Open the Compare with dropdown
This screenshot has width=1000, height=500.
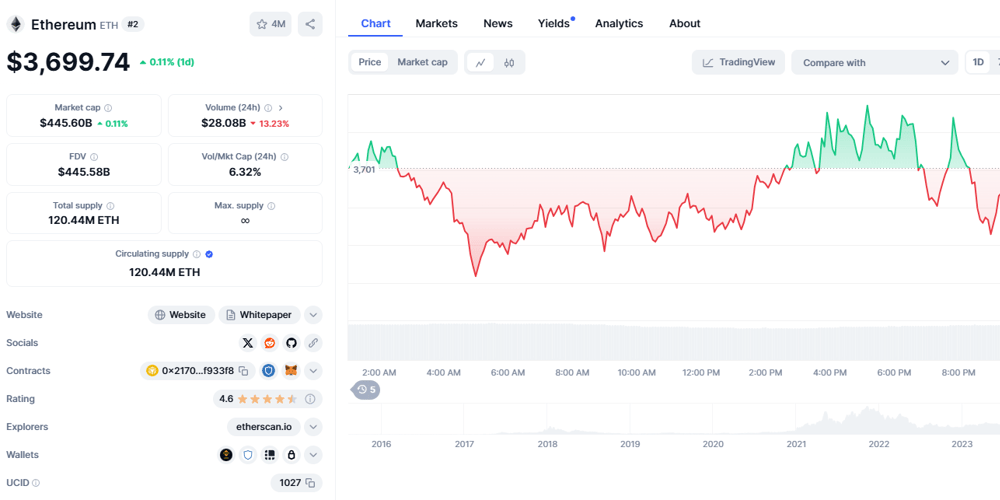874,63
